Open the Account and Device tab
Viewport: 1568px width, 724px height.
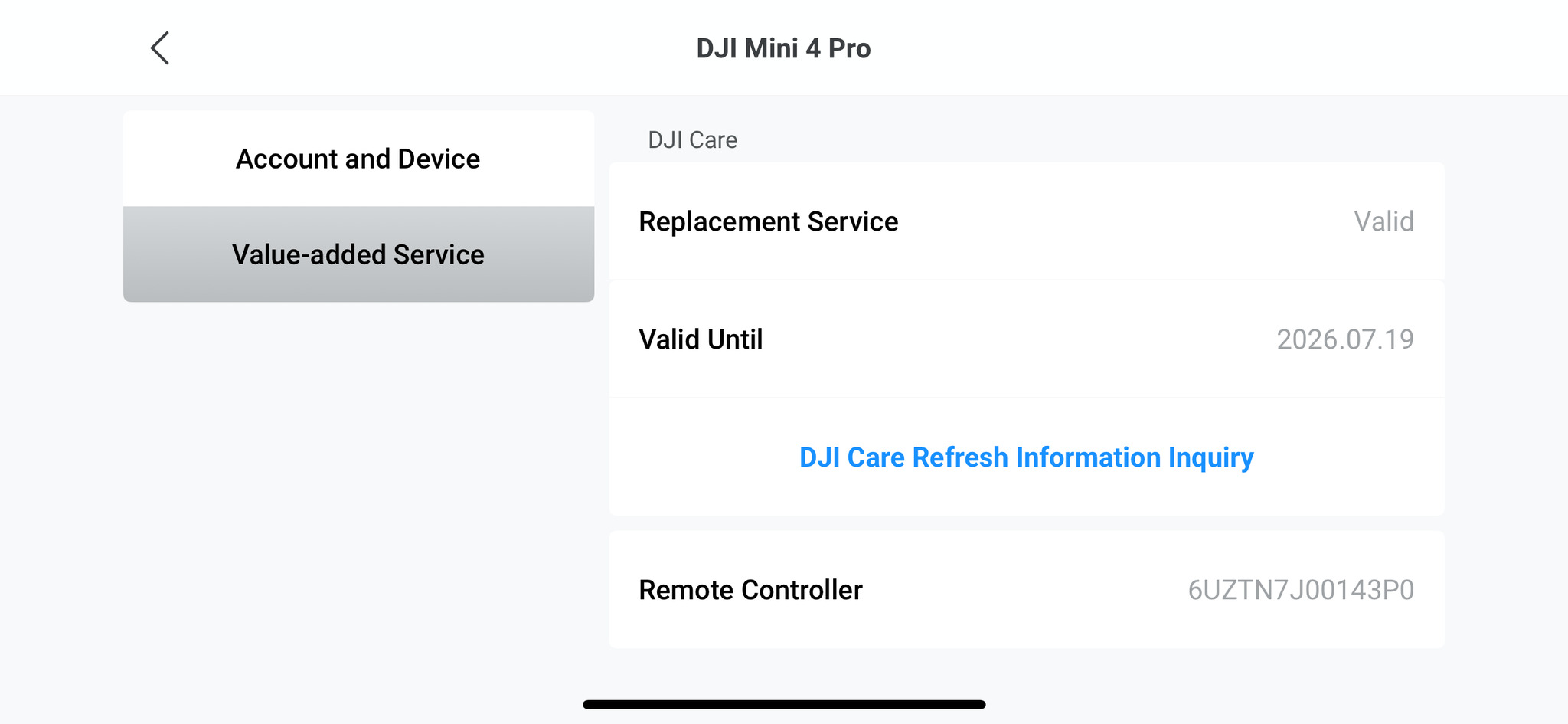point(358,159)
